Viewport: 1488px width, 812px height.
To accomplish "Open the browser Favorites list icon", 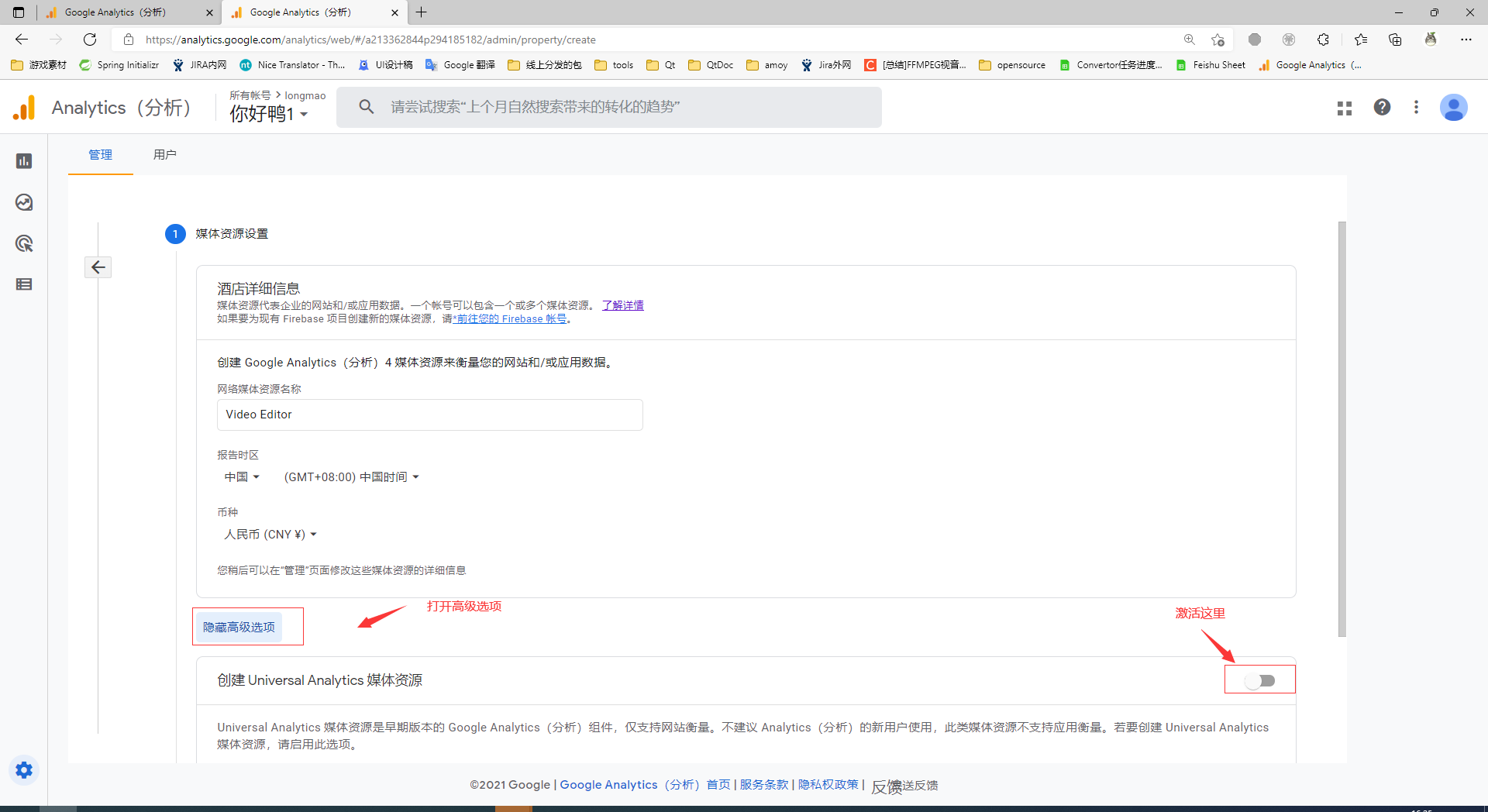I will pos(1361,40).
